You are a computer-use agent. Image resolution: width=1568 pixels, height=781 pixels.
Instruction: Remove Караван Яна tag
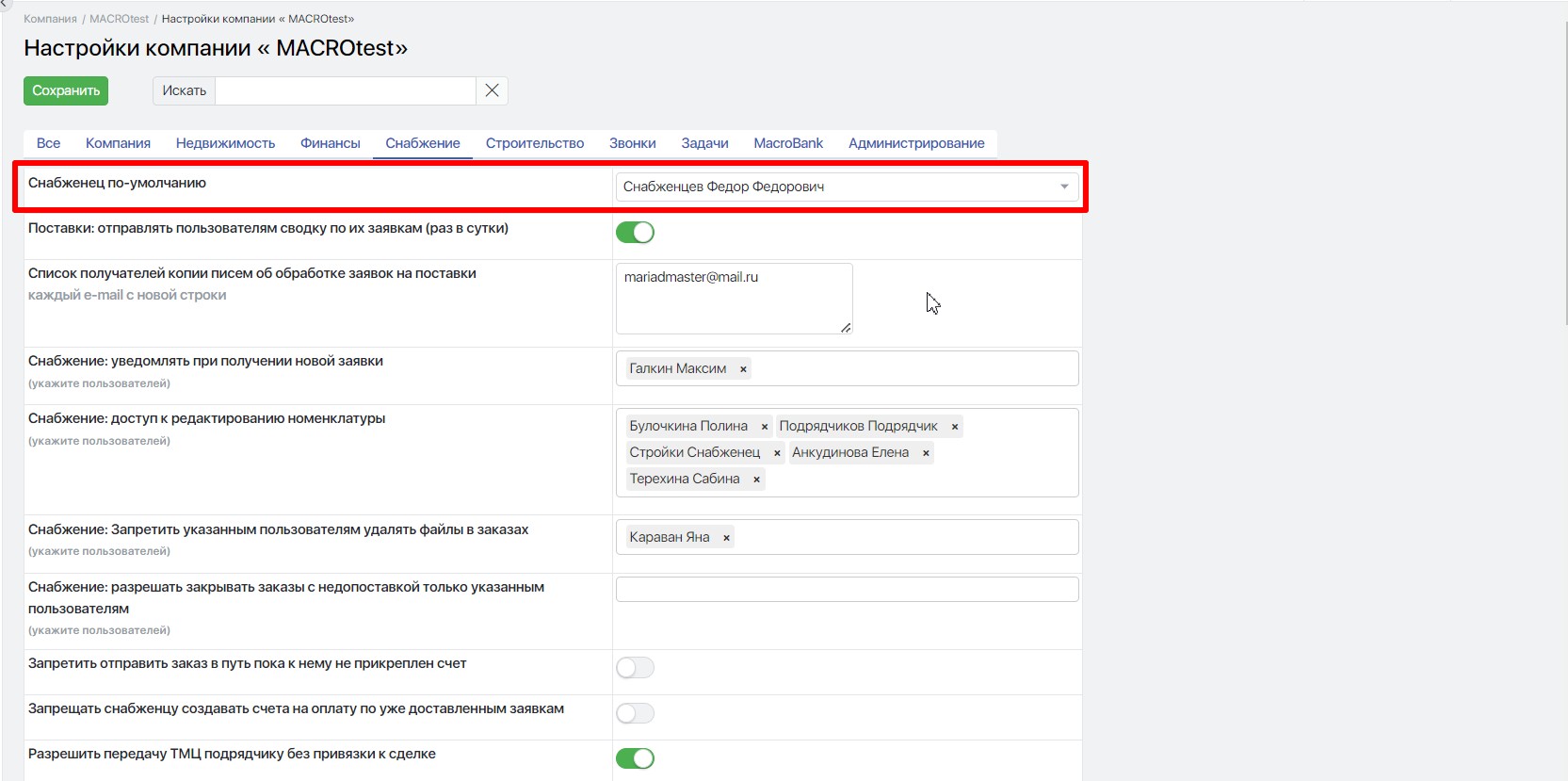726,538
